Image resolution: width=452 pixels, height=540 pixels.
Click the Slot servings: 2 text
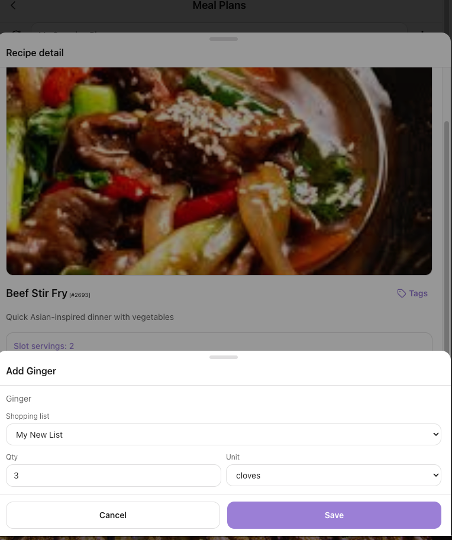coord(44,346)
